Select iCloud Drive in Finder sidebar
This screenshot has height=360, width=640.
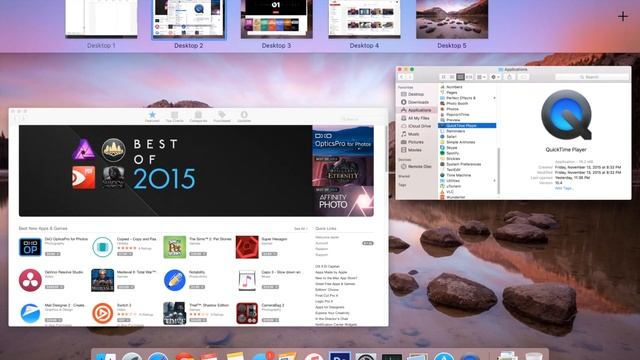416,126
